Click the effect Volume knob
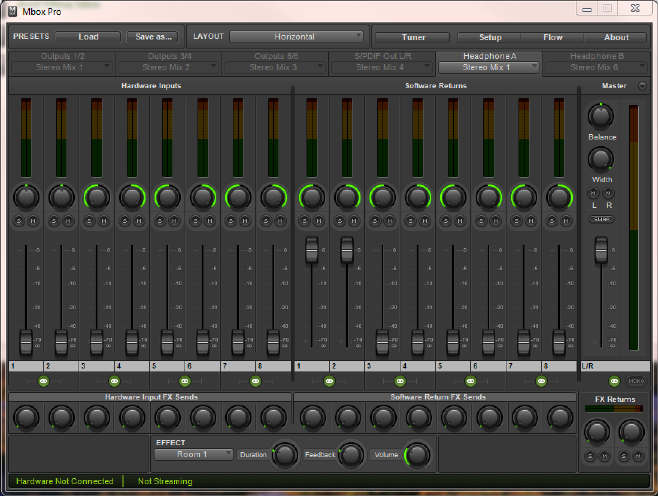Viewport: 658px width, 496px height. point(417,454)
